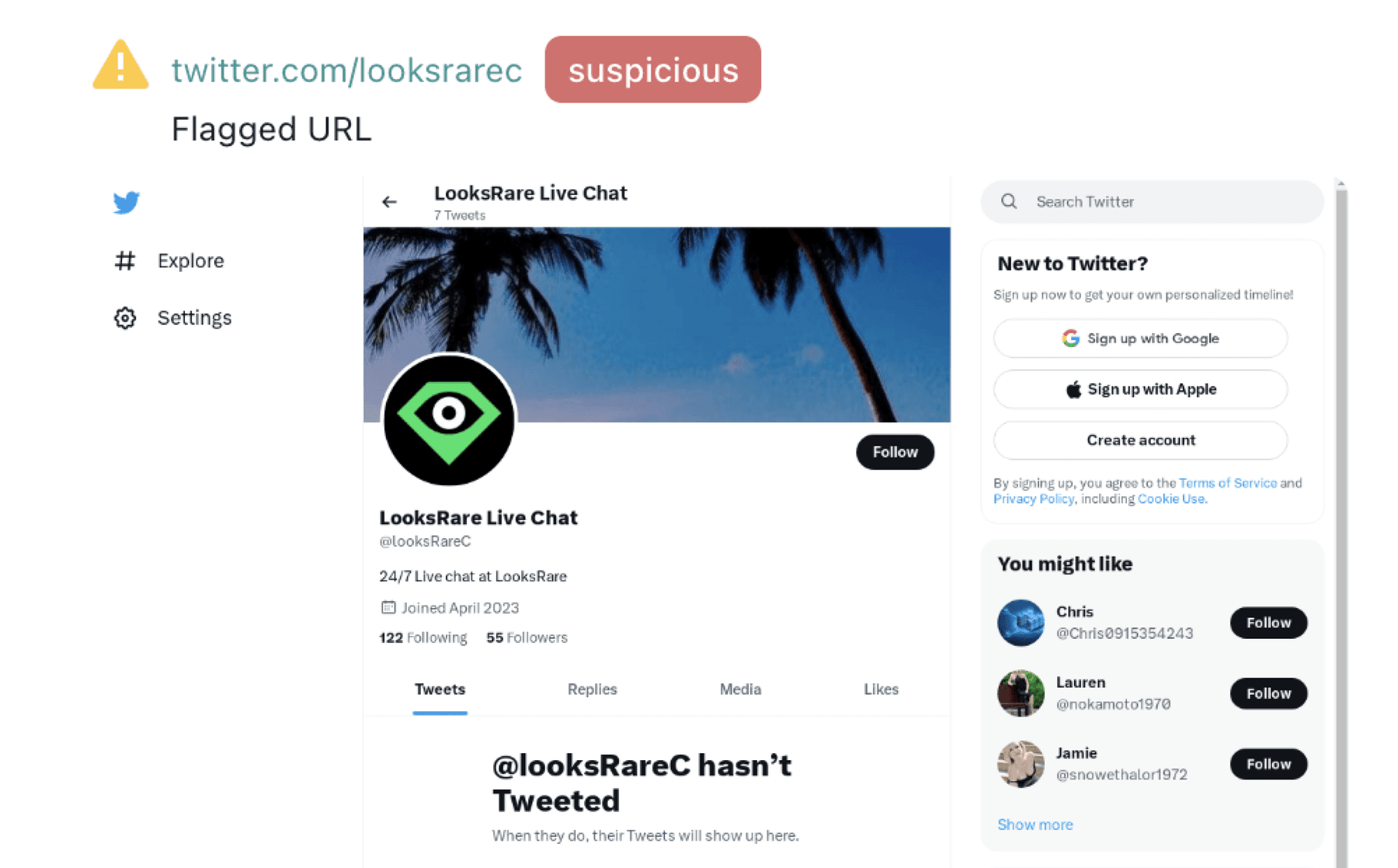Expand suggestions with Show more
Screen dimensions: 1398x868
coord(1035,825)
